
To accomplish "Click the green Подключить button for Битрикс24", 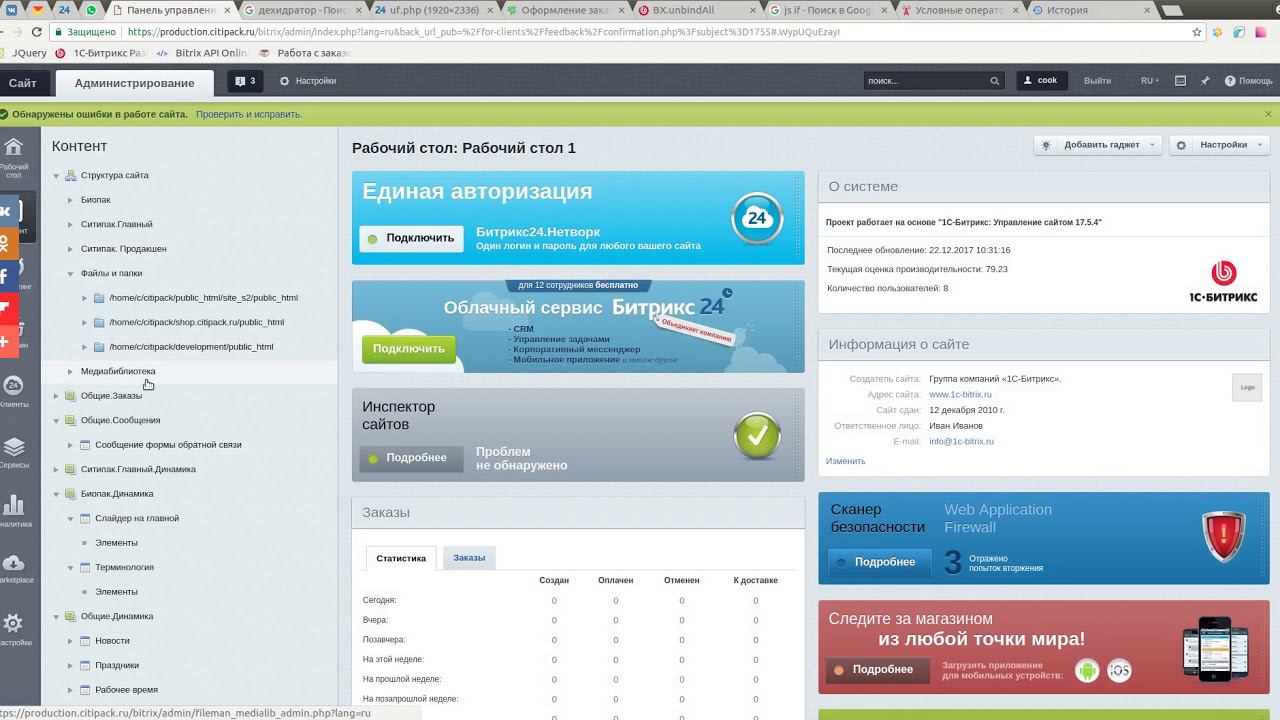I will point(409,349).
